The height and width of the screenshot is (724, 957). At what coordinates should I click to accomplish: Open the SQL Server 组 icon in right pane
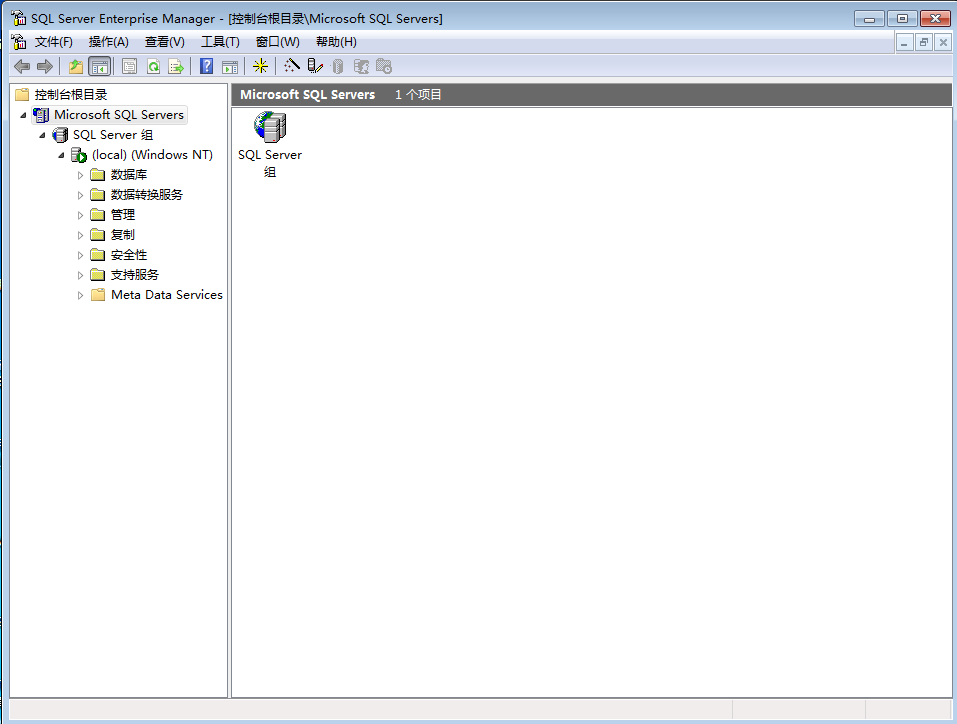tap(270, 127)
